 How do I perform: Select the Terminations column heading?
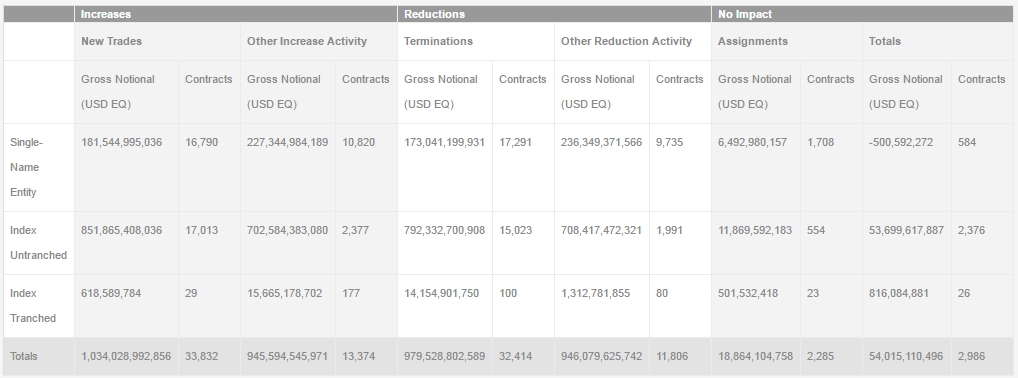coord(438,41)
